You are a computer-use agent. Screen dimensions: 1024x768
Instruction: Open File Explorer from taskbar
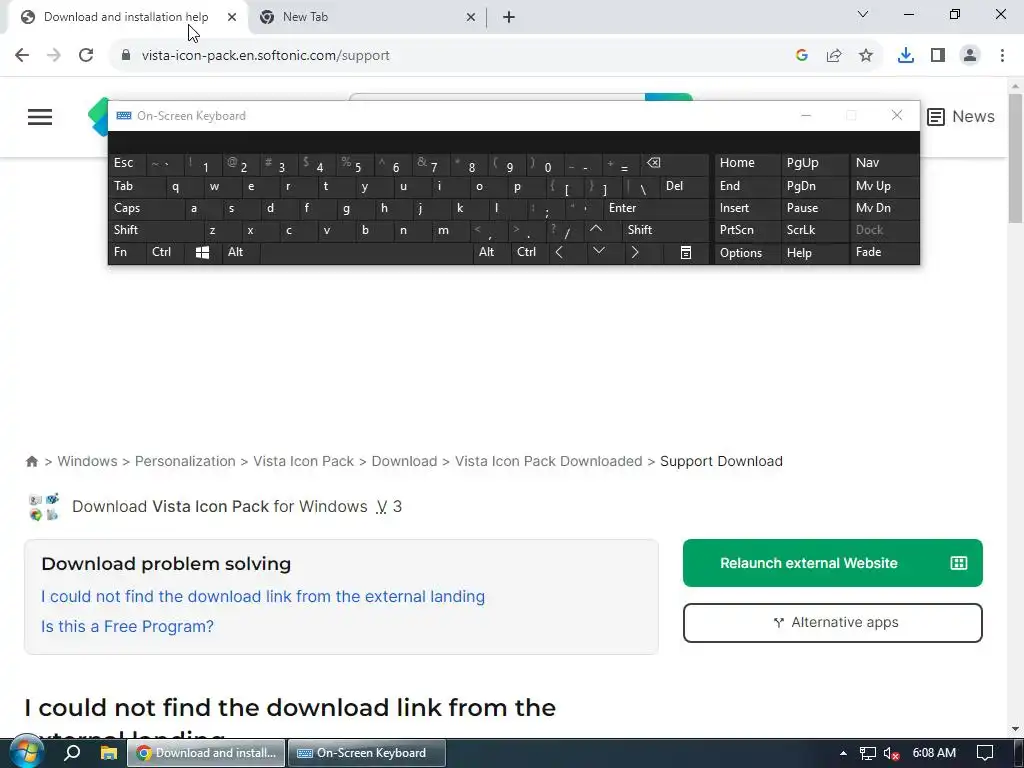point(108,753)
